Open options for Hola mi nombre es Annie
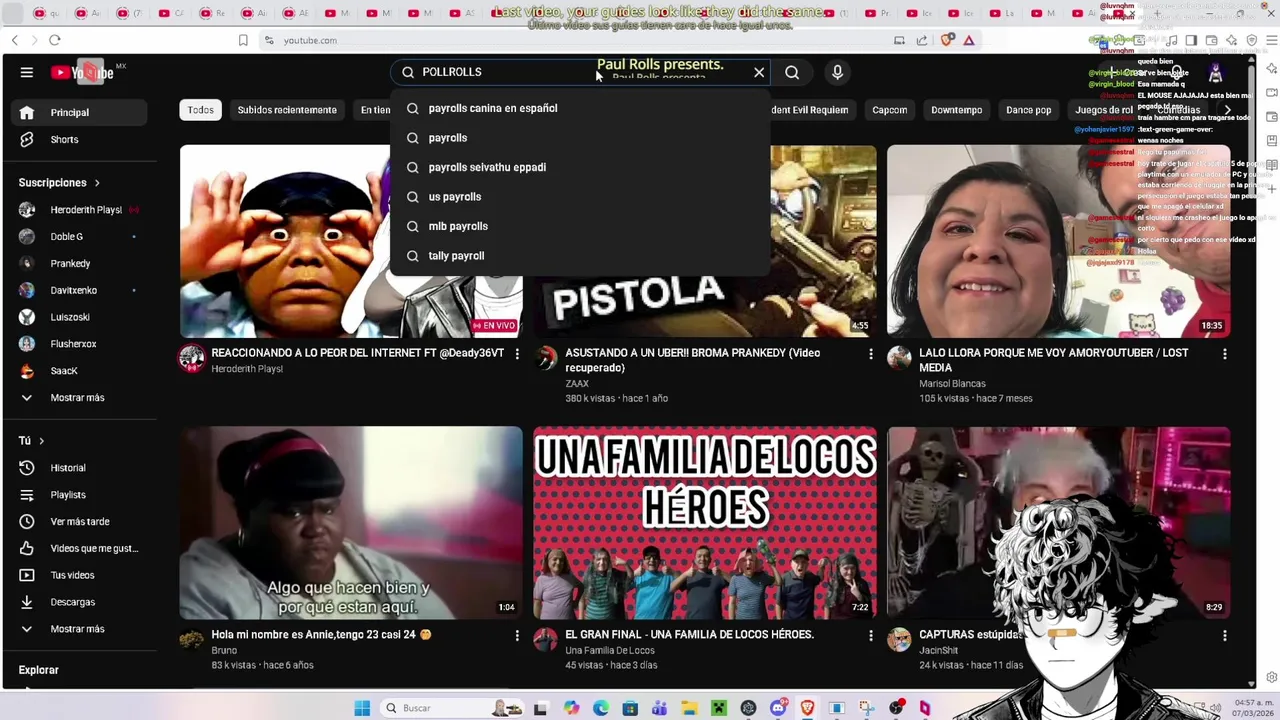Viewport: 1280px width, 720px height. 517,636
